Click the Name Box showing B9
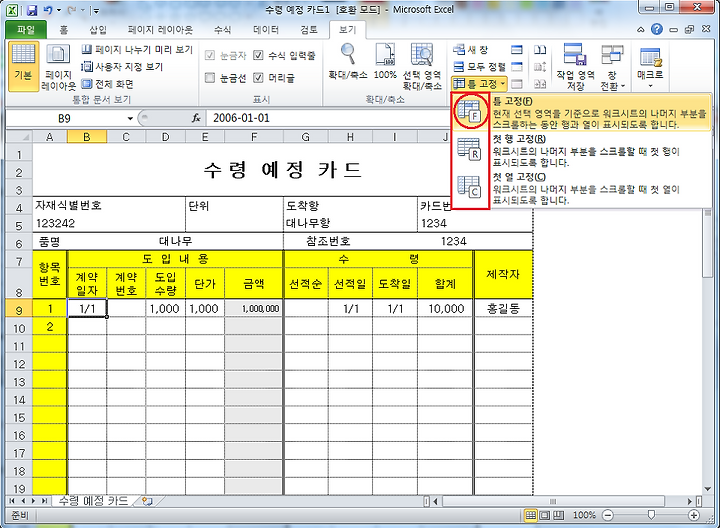720x528 pixels. 65,118
